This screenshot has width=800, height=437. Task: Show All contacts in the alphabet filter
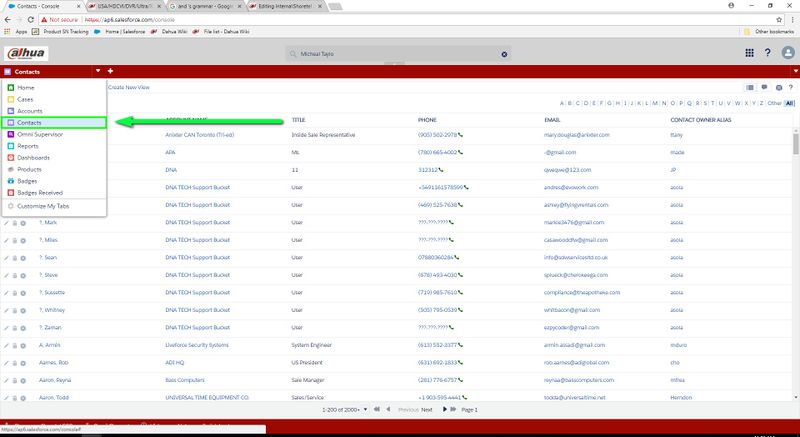[x=790, y=104]
